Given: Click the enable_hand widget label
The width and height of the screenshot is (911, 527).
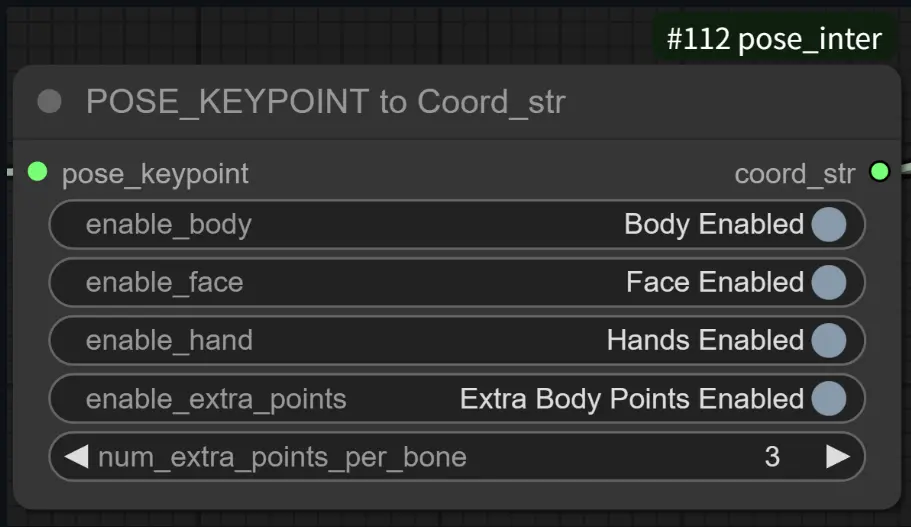Looking at the screenshot, I should (x=169, y=341).
